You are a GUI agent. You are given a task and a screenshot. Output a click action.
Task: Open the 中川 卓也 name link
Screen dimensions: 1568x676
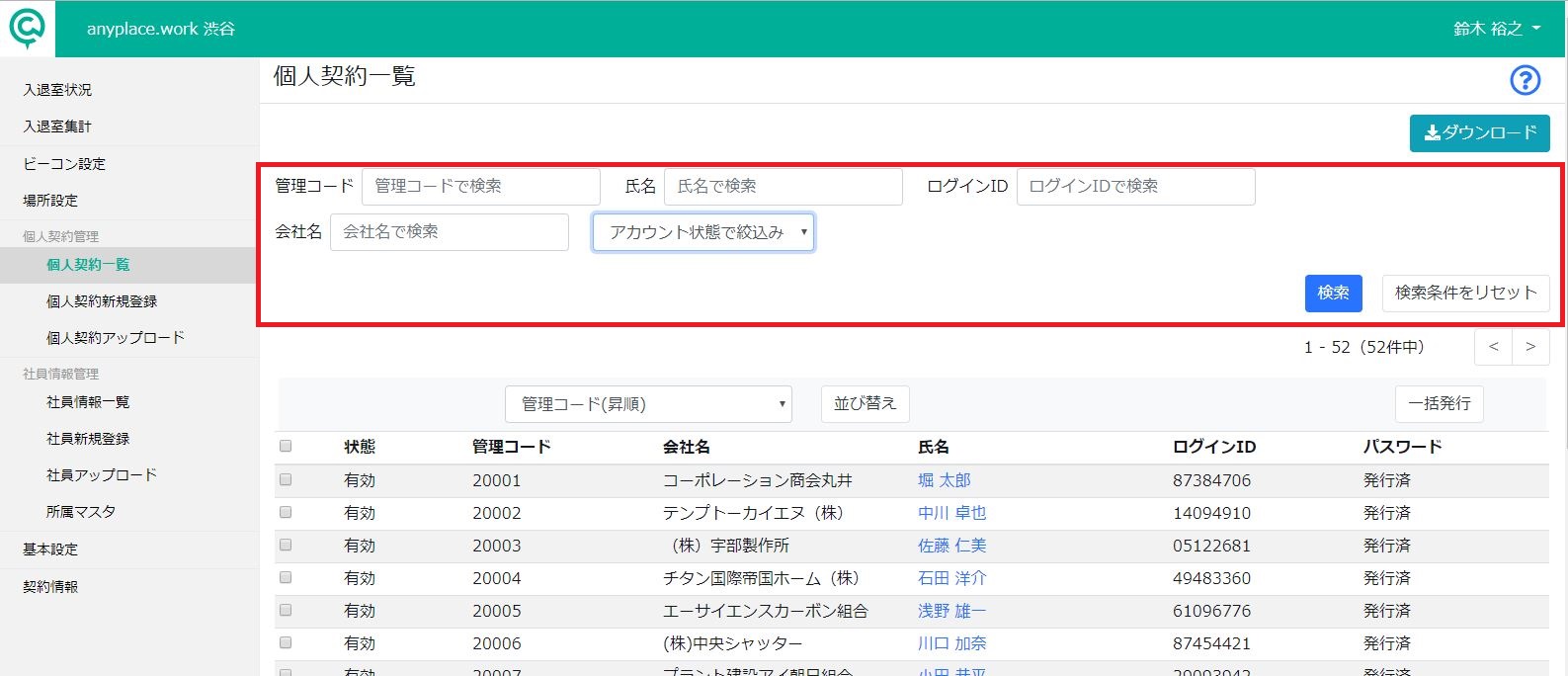(952, 513)
